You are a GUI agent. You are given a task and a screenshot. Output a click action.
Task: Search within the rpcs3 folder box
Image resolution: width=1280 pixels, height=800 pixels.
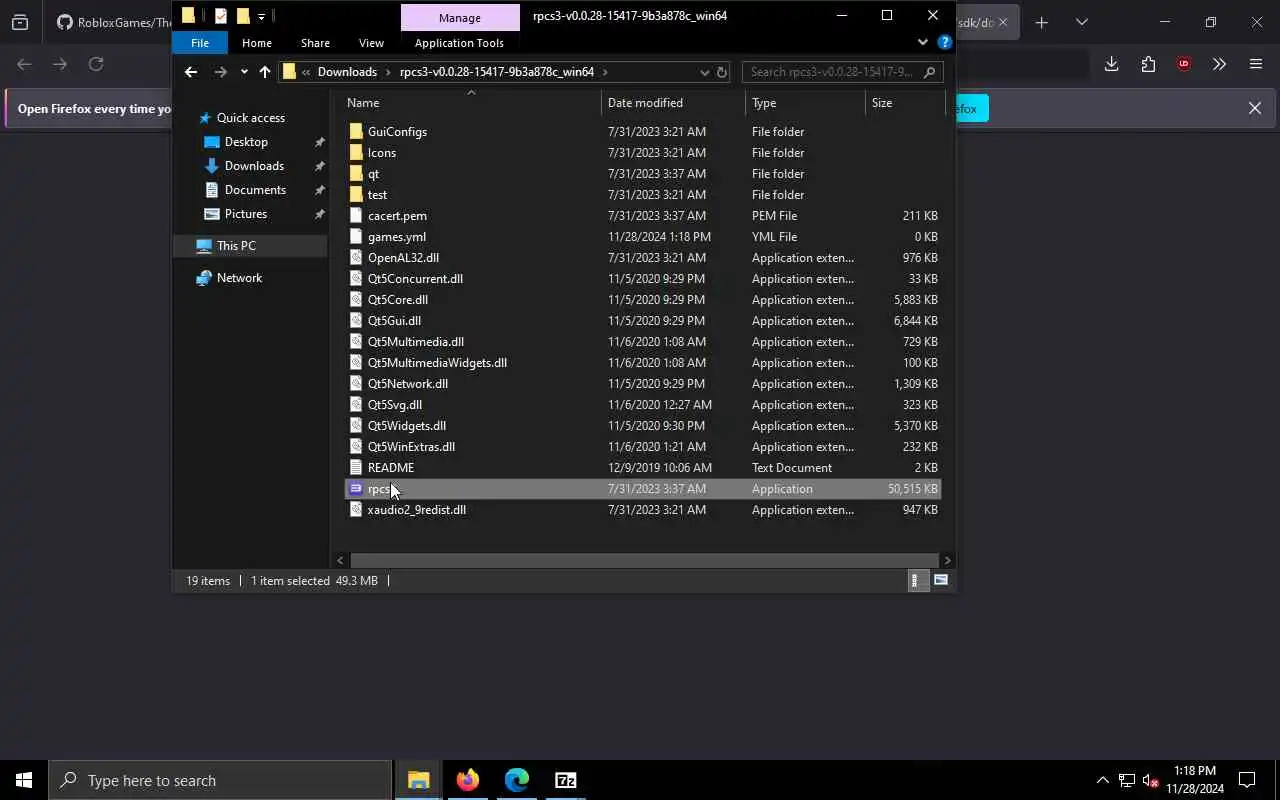842,72
